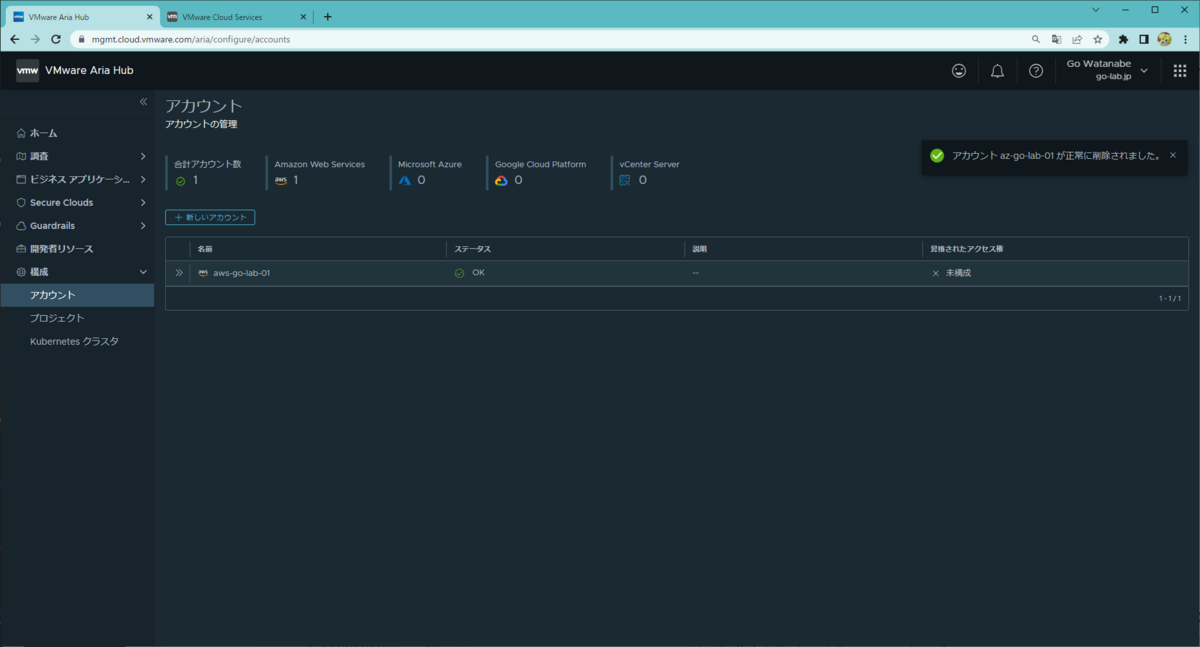The image size is (1200, 647).
Task: Bookmark this page with star icon
Action: tap(1097, 39)
